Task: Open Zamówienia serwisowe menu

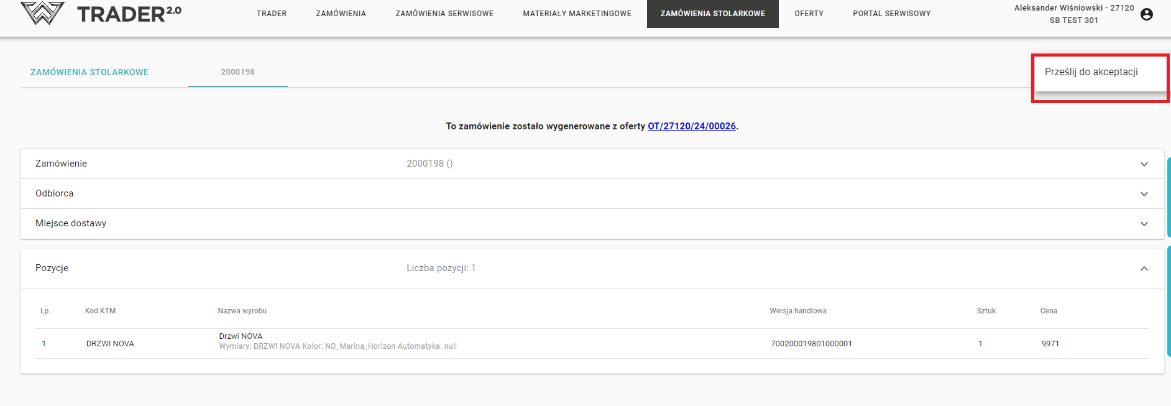Action: 444,14
